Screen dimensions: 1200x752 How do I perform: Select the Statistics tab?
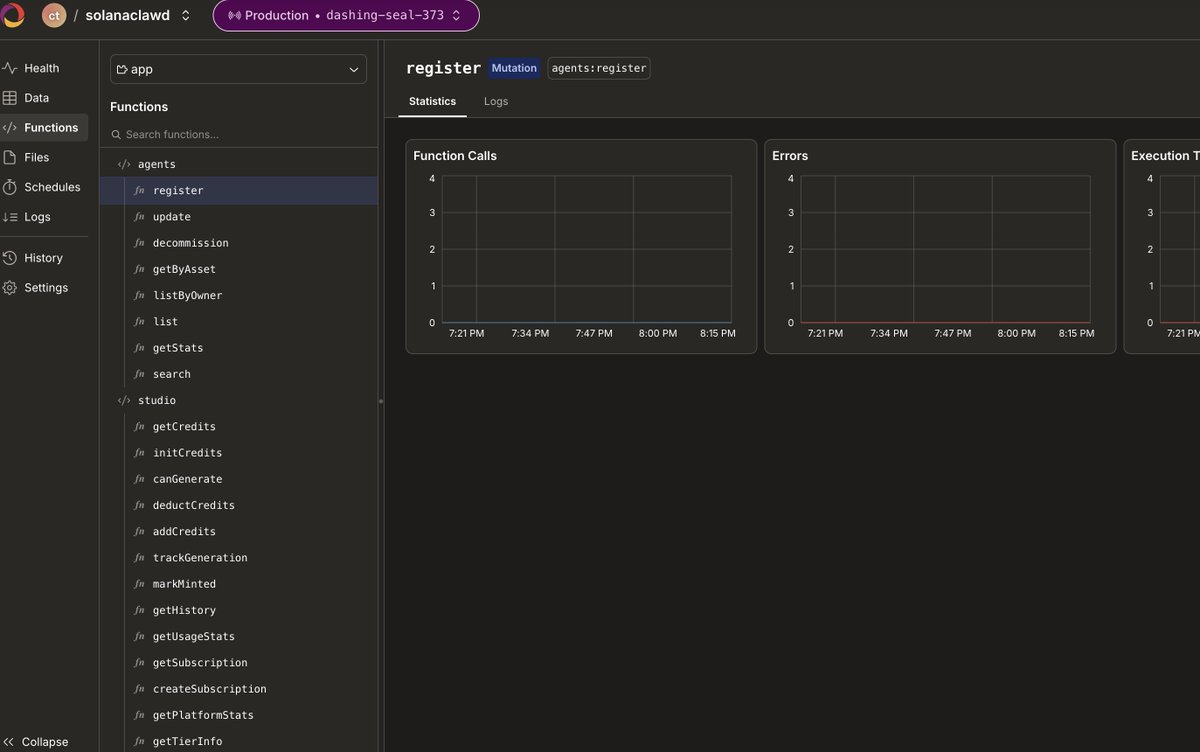point(432,101)
